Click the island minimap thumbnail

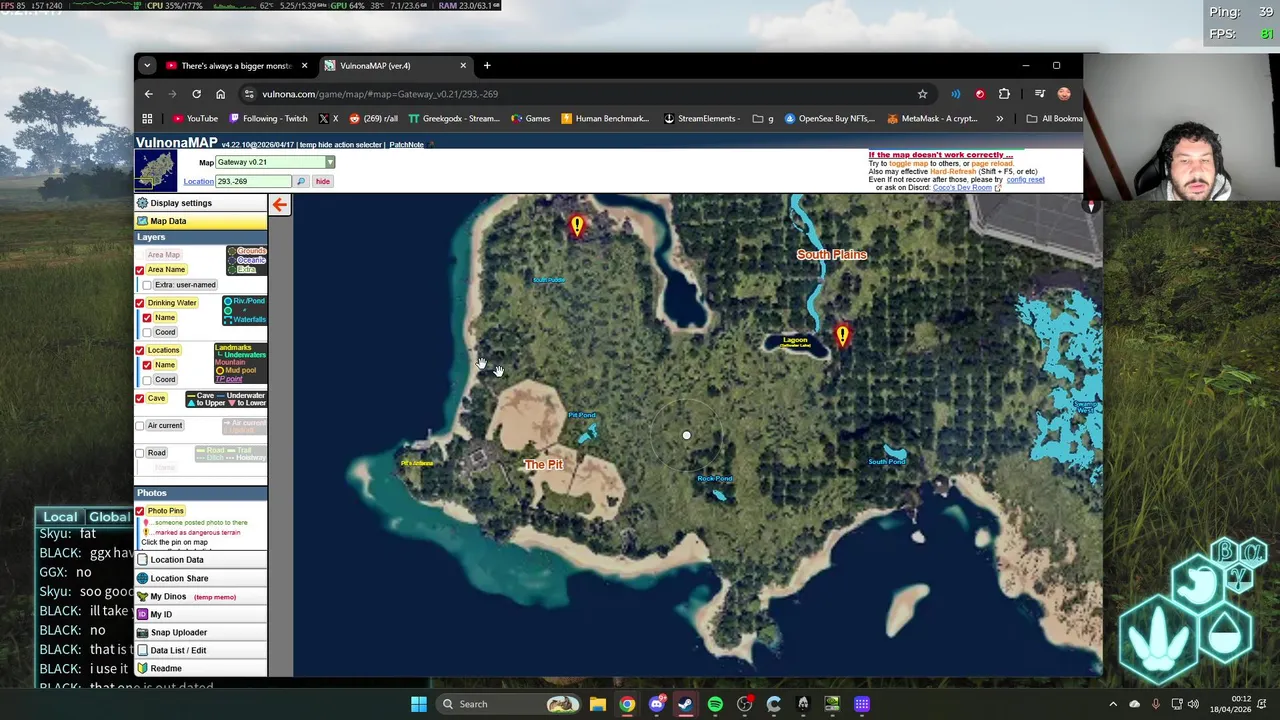[x=157, y=171]
